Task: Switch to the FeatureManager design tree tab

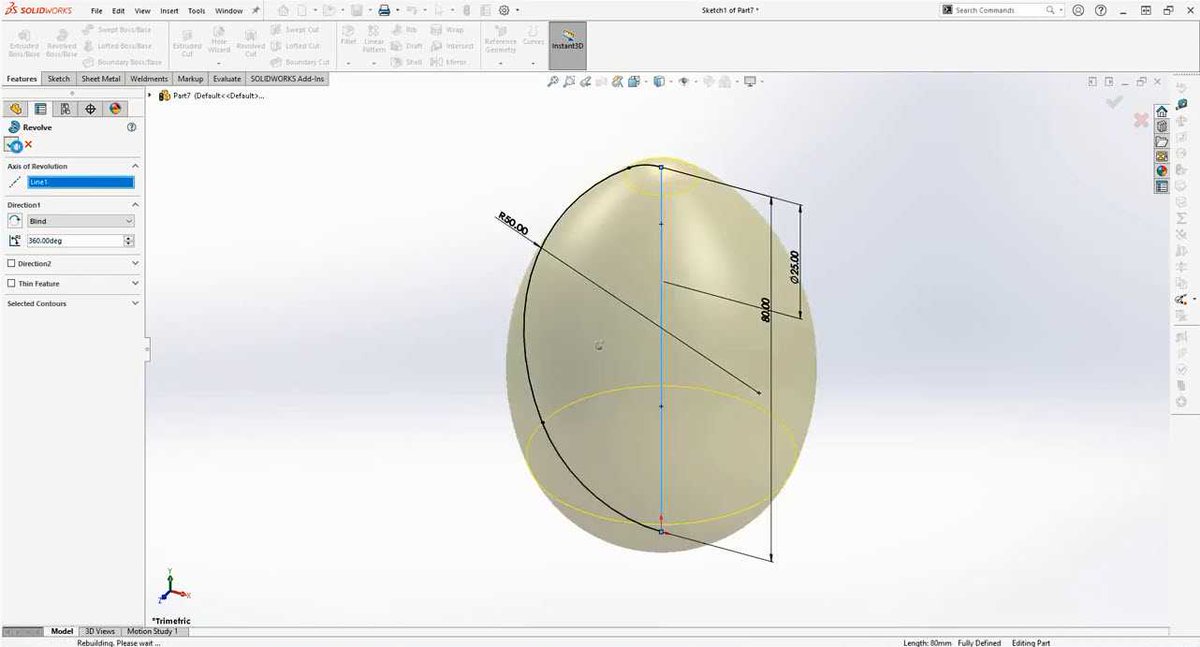Action: click(16, 109)
